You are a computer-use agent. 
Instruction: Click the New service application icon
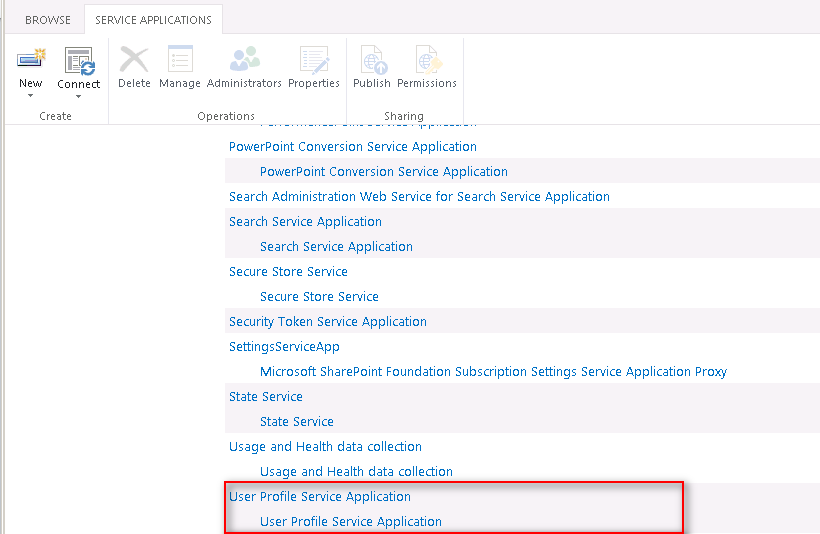31,59
